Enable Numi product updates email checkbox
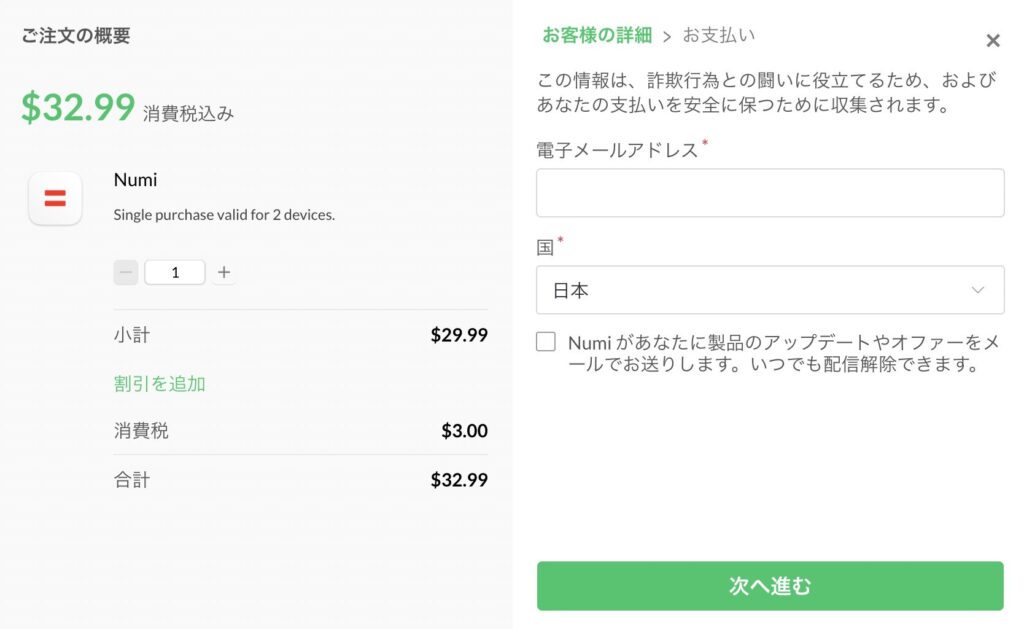 (x=546, y=342)
